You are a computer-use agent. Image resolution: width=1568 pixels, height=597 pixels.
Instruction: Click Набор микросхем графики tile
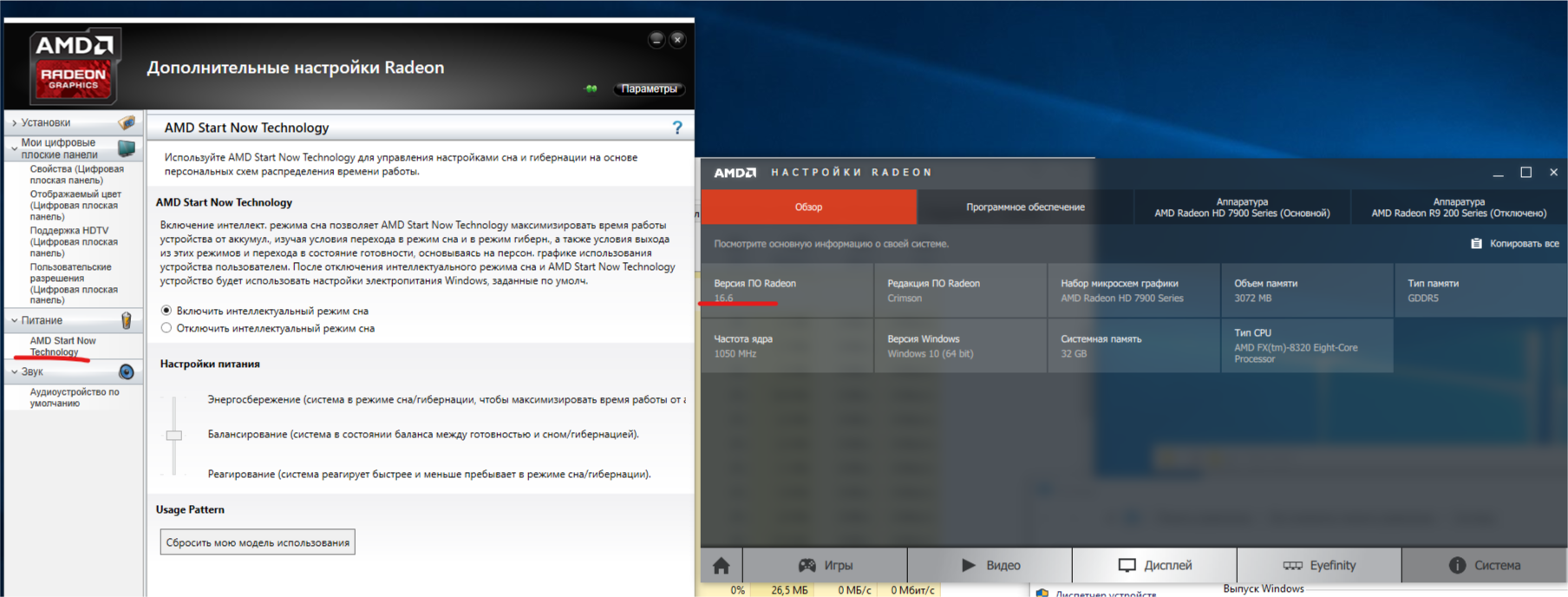coord(1134,291)
